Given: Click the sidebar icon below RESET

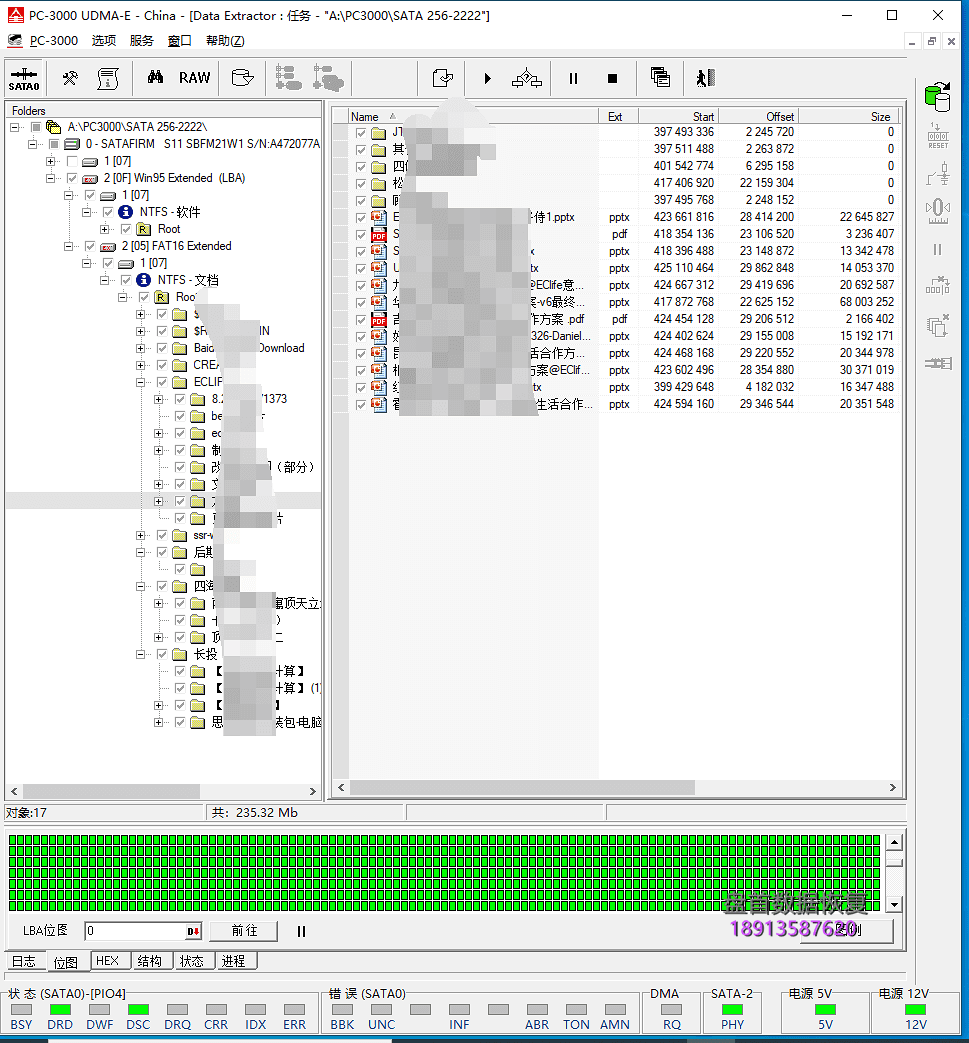Looking at the screenshot, I should [938, 174].
